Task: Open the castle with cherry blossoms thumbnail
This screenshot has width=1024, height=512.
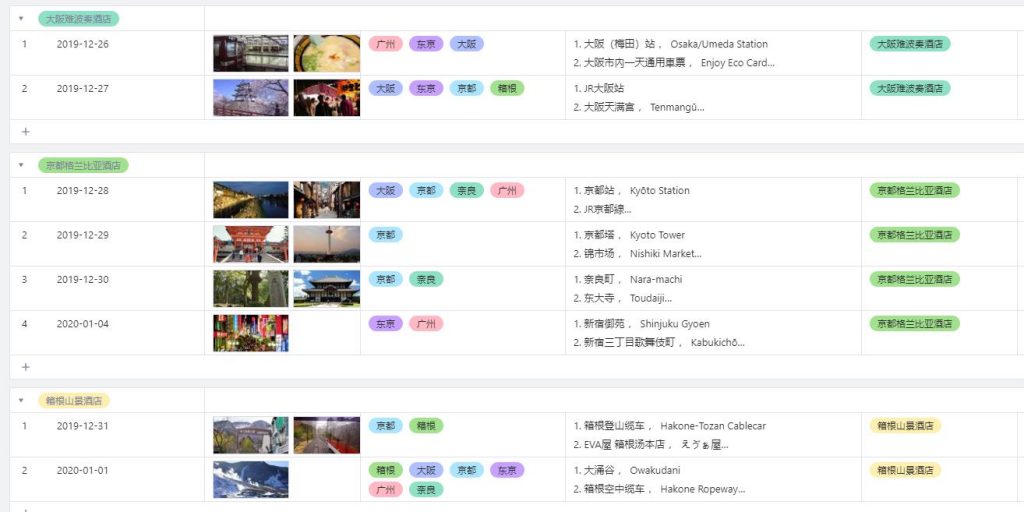Action: pos(250,98)
